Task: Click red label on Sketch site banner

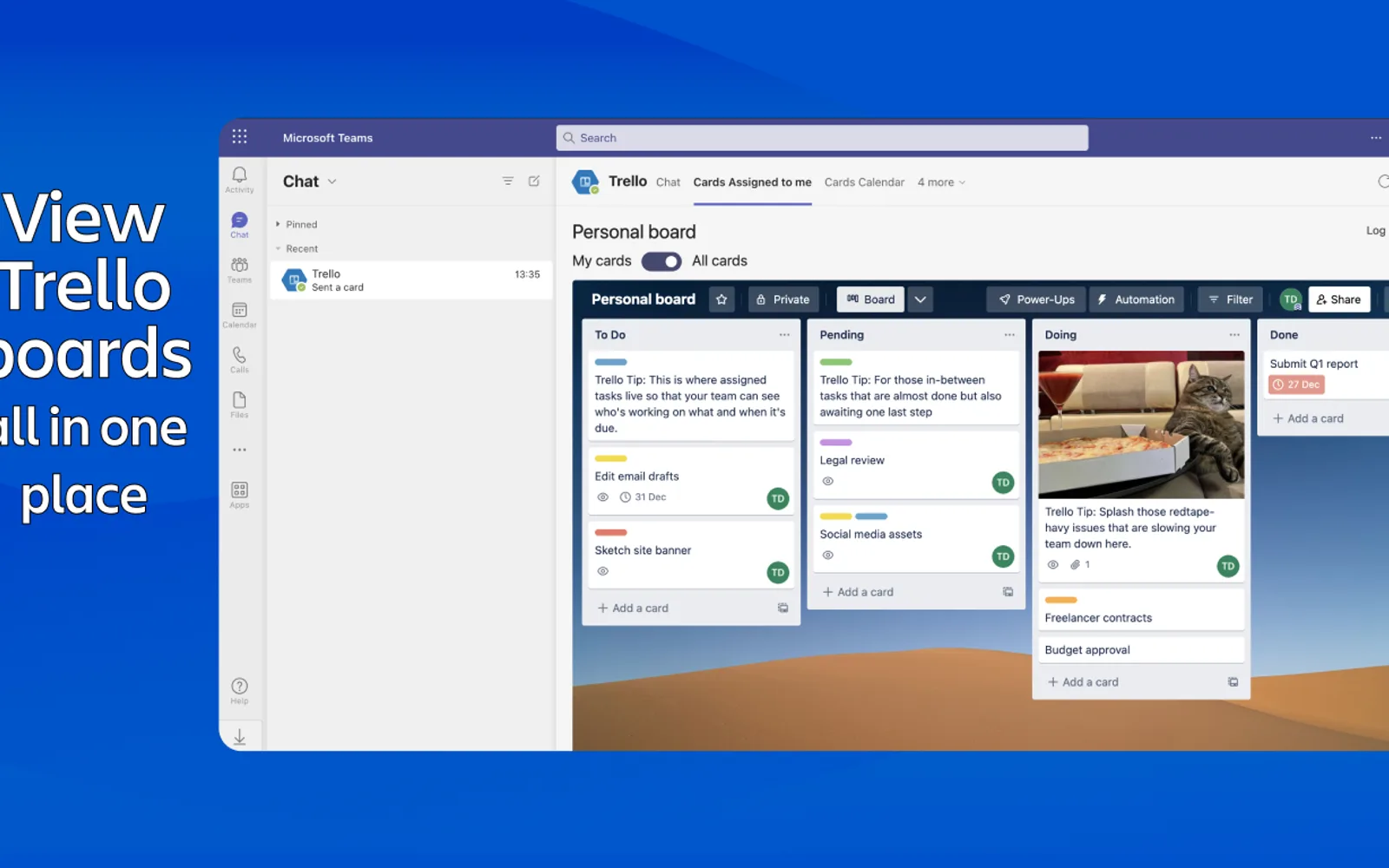Action: pyautogui.click(x=610, y=532)
